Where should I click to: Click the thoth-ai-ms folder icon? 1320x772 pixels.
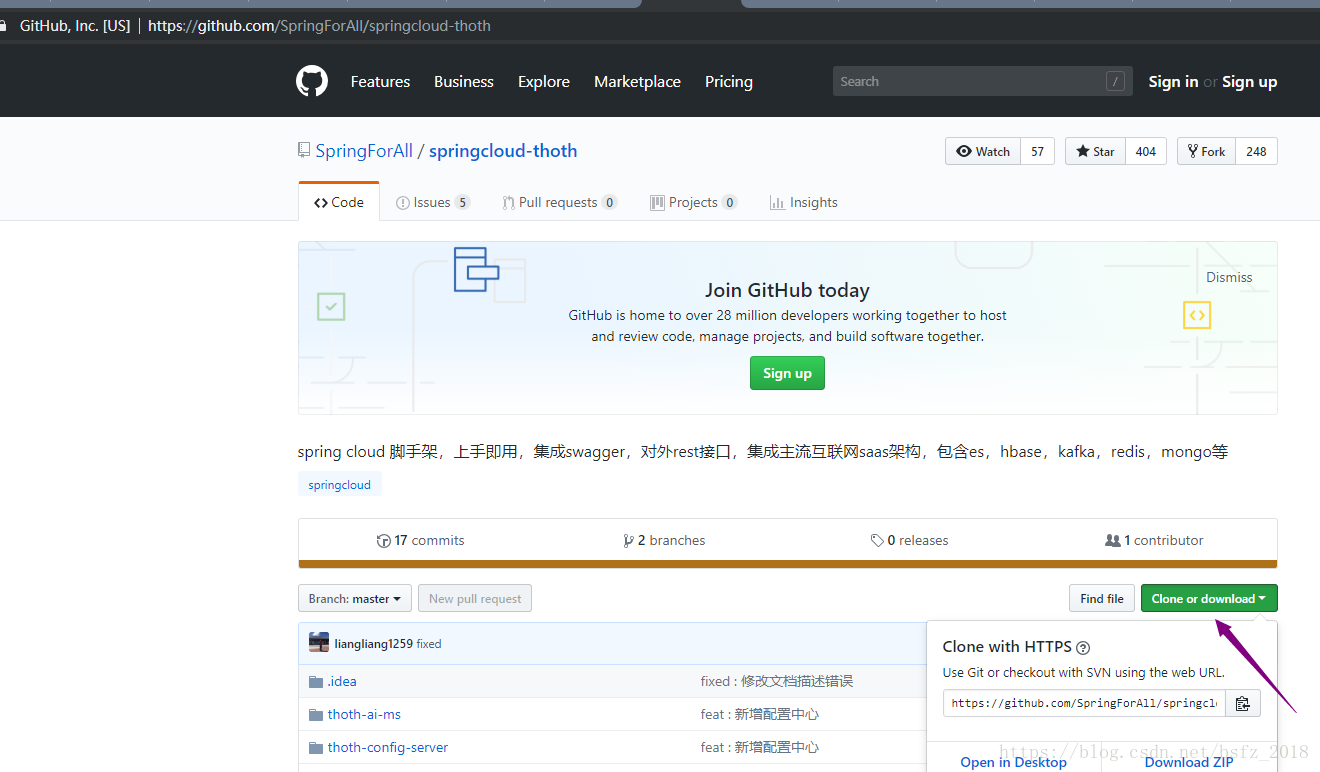[316, 715]
